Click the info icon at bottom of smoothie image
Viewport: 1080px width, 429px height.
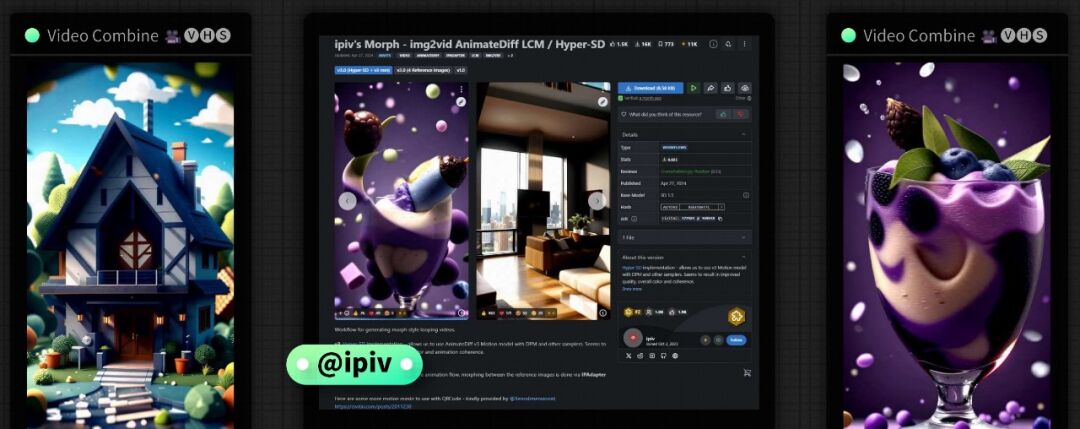461,313
